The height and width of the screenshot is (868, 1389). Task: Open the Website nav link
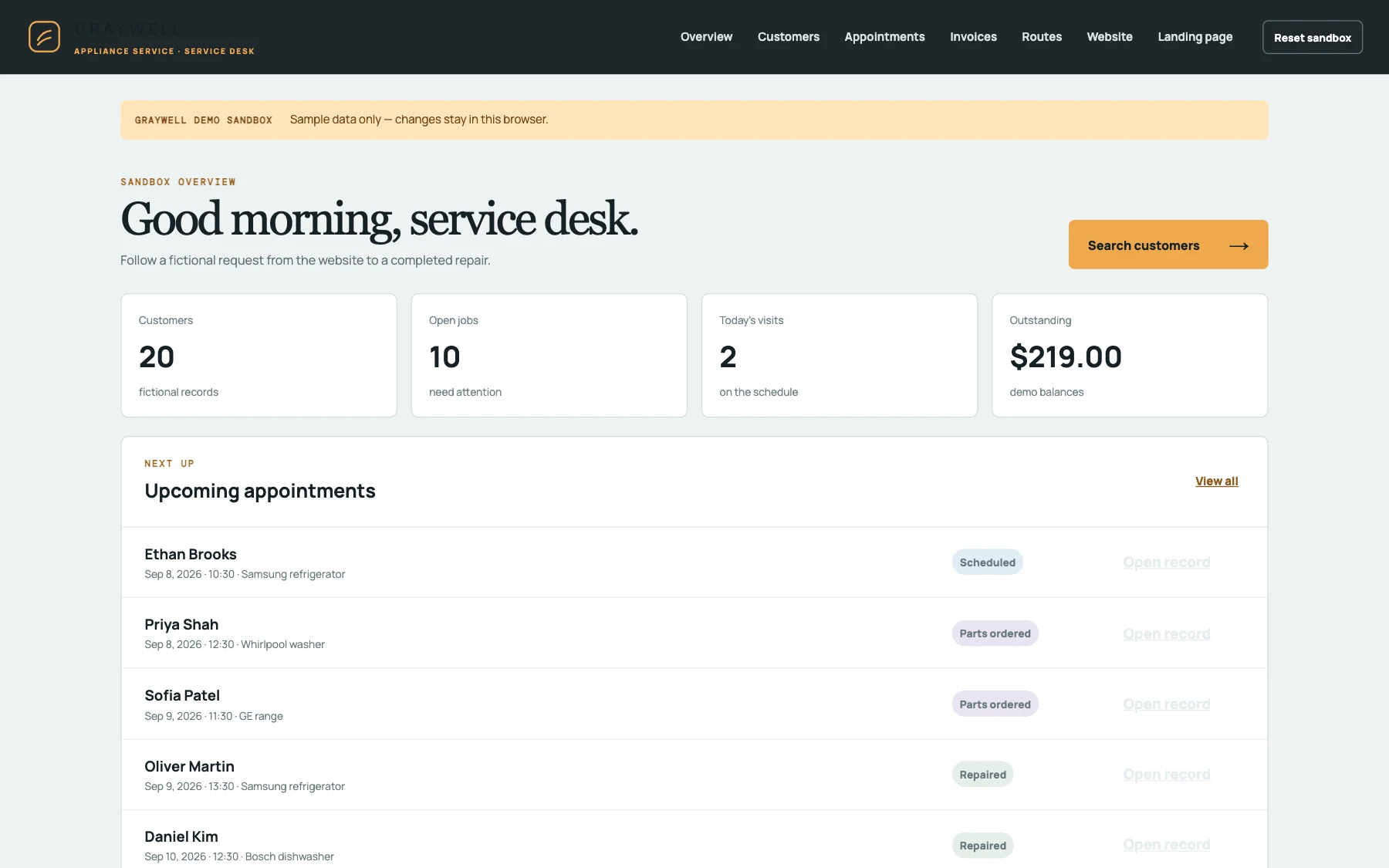click(x=1110, y=37)
